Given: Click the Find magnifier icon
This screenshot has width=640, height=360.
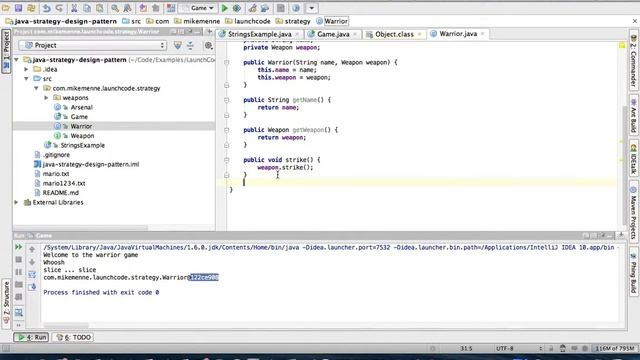Looking at the screenshot, I should [115, 8].
